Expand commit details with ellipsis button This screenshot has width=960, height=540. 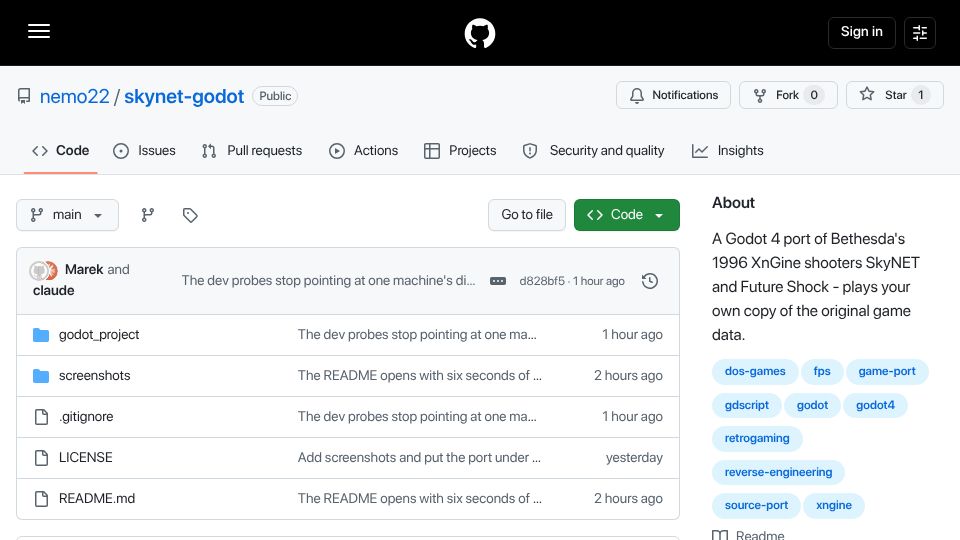pos(498,281)
